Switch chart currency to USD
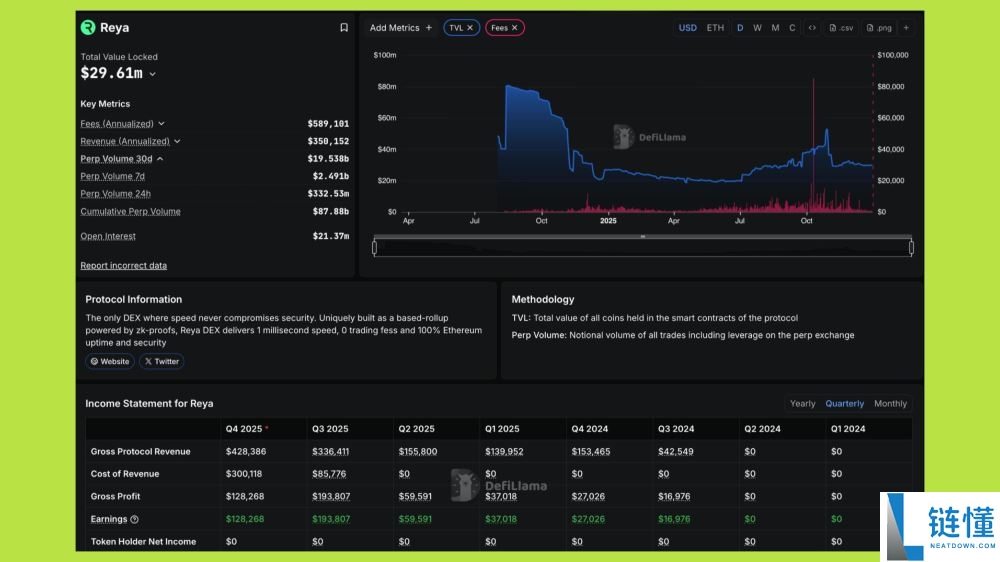 tap(688, 27)
